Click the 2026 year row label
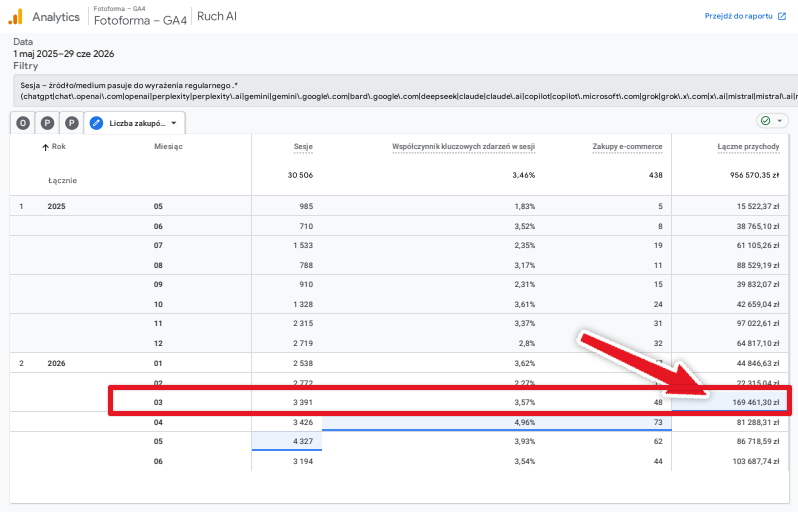 pyautogui.click(x=56, y=363)
